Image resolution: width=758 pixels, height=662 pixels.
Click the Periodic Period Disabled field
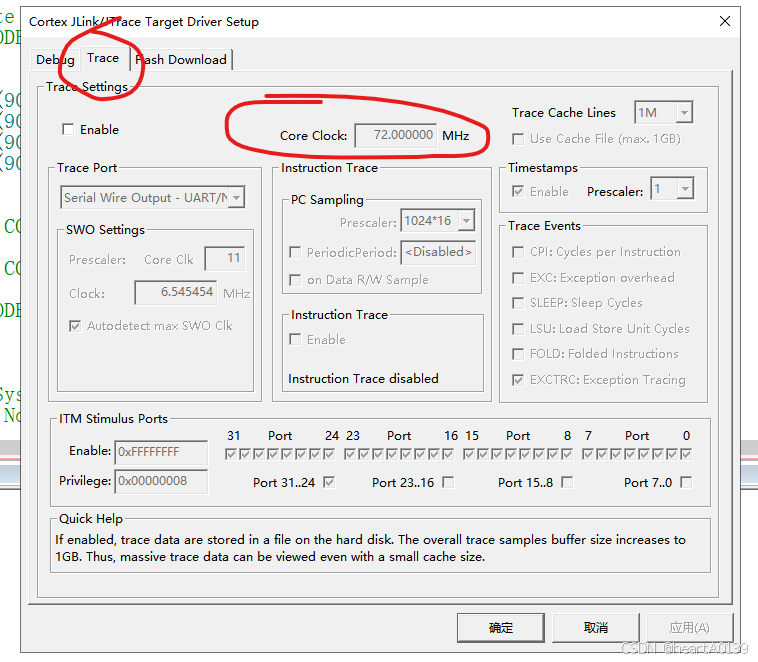coord(438,252)
